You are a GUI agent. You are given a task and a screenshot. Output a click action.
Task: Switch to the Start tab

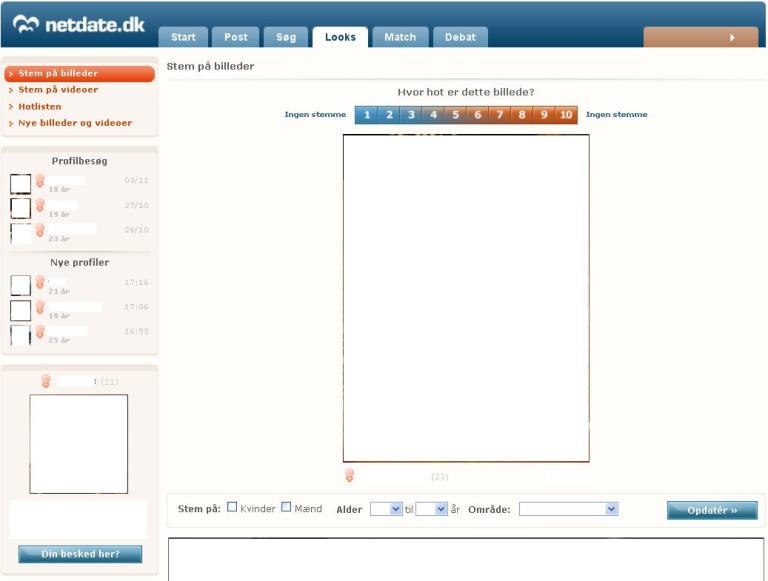(184, 37)
